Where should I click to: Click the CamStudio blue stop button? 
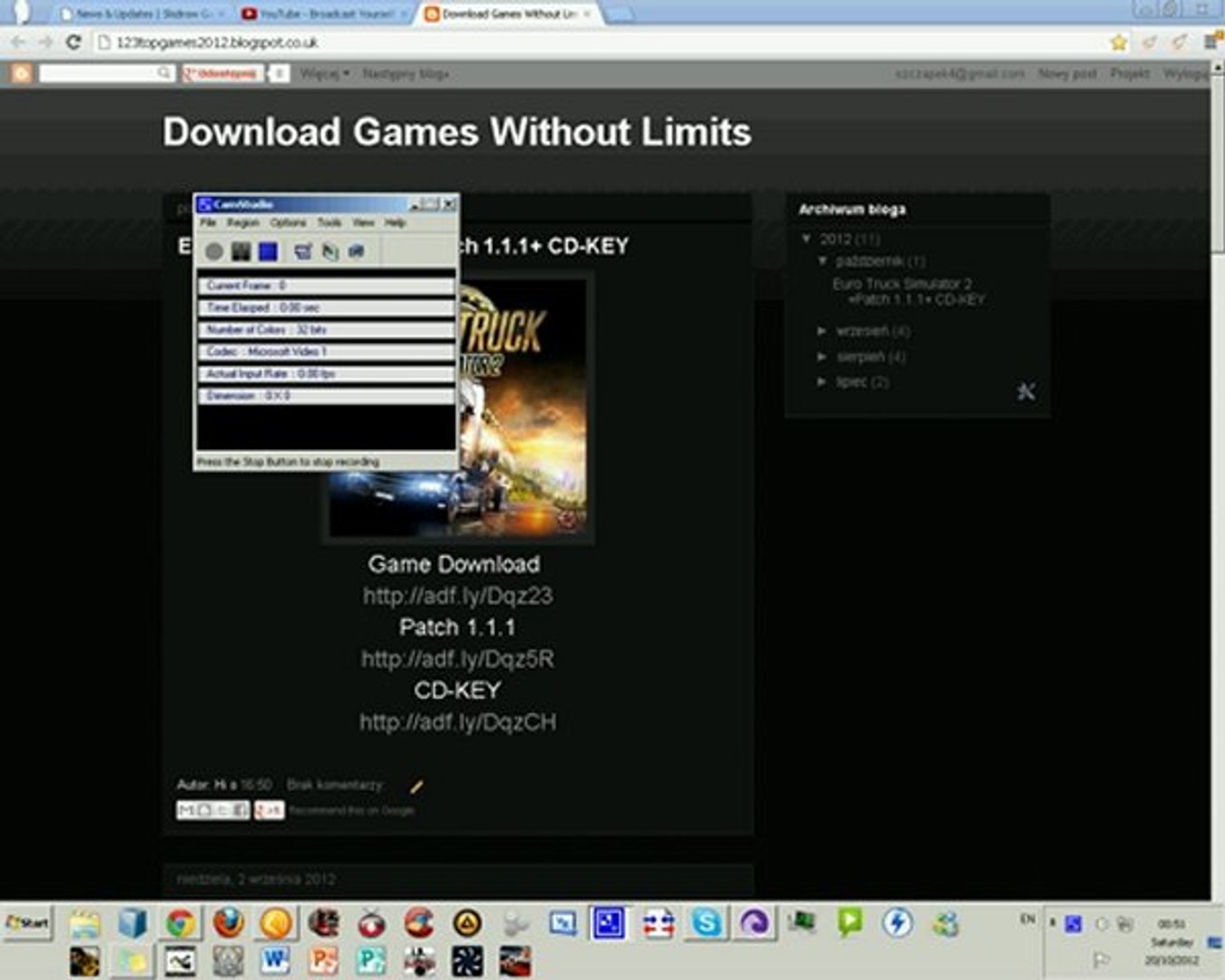pyautogui.click(x=268, y=251)
